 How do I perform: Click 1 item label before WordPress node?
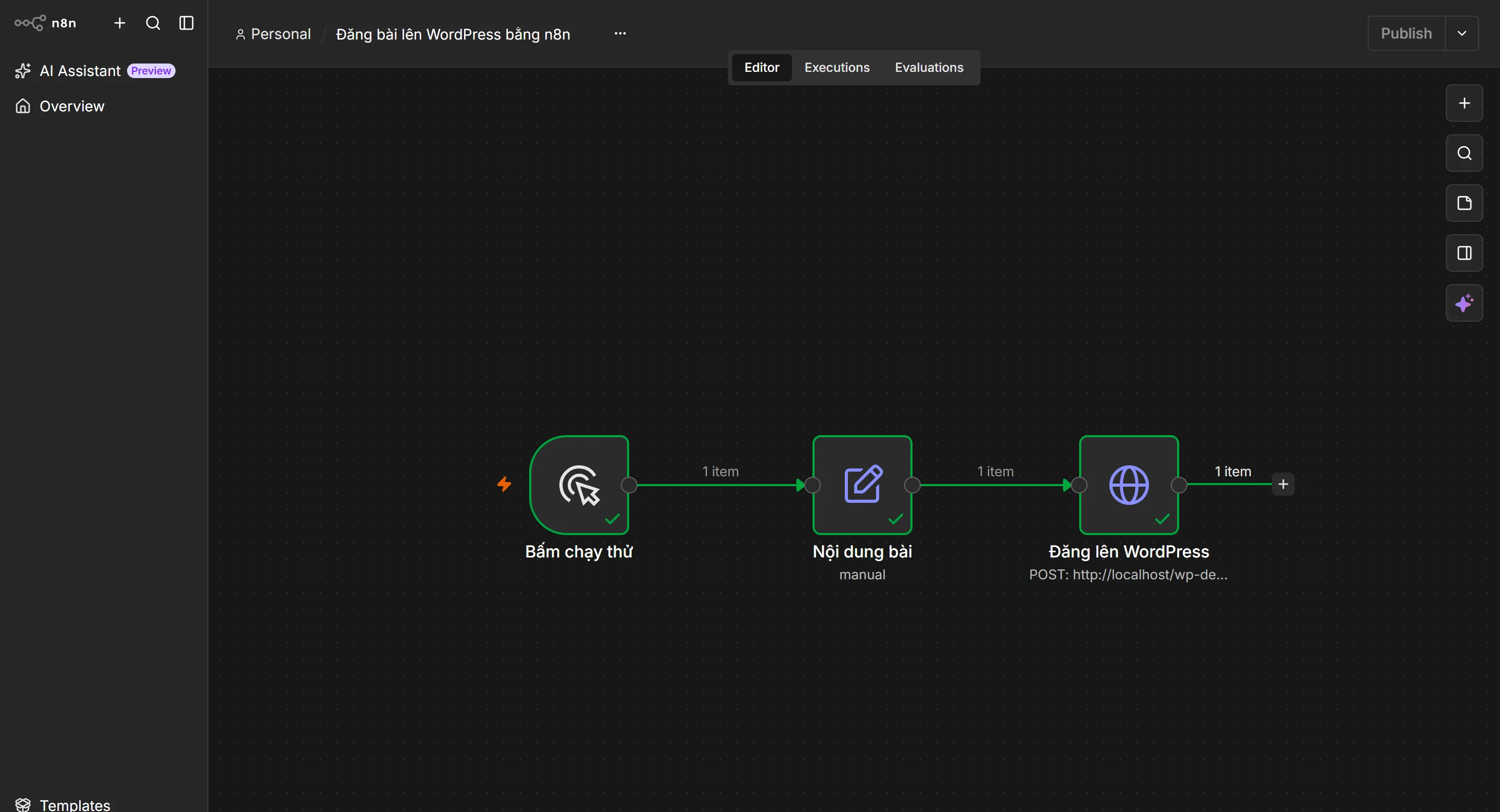(x=995, y=472)
